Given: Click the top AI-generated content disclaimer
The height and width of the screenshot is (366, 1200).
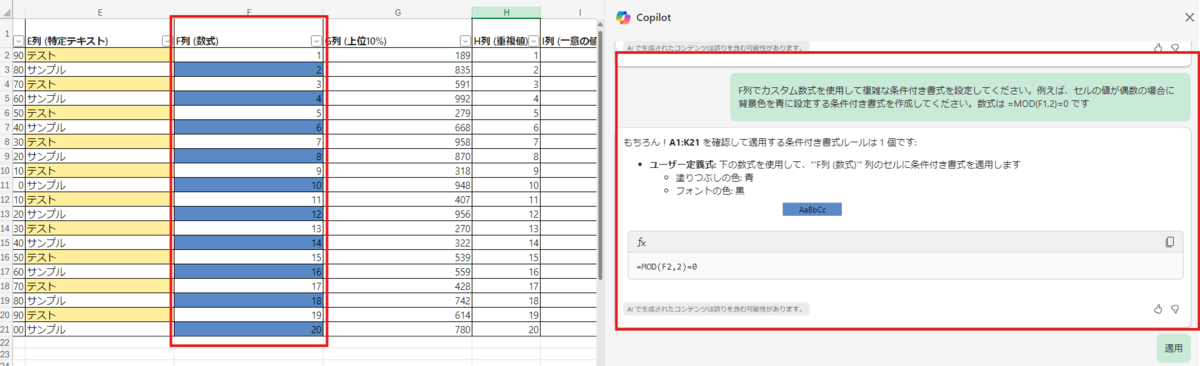Looking at the screenshot, I should (715, 47).
